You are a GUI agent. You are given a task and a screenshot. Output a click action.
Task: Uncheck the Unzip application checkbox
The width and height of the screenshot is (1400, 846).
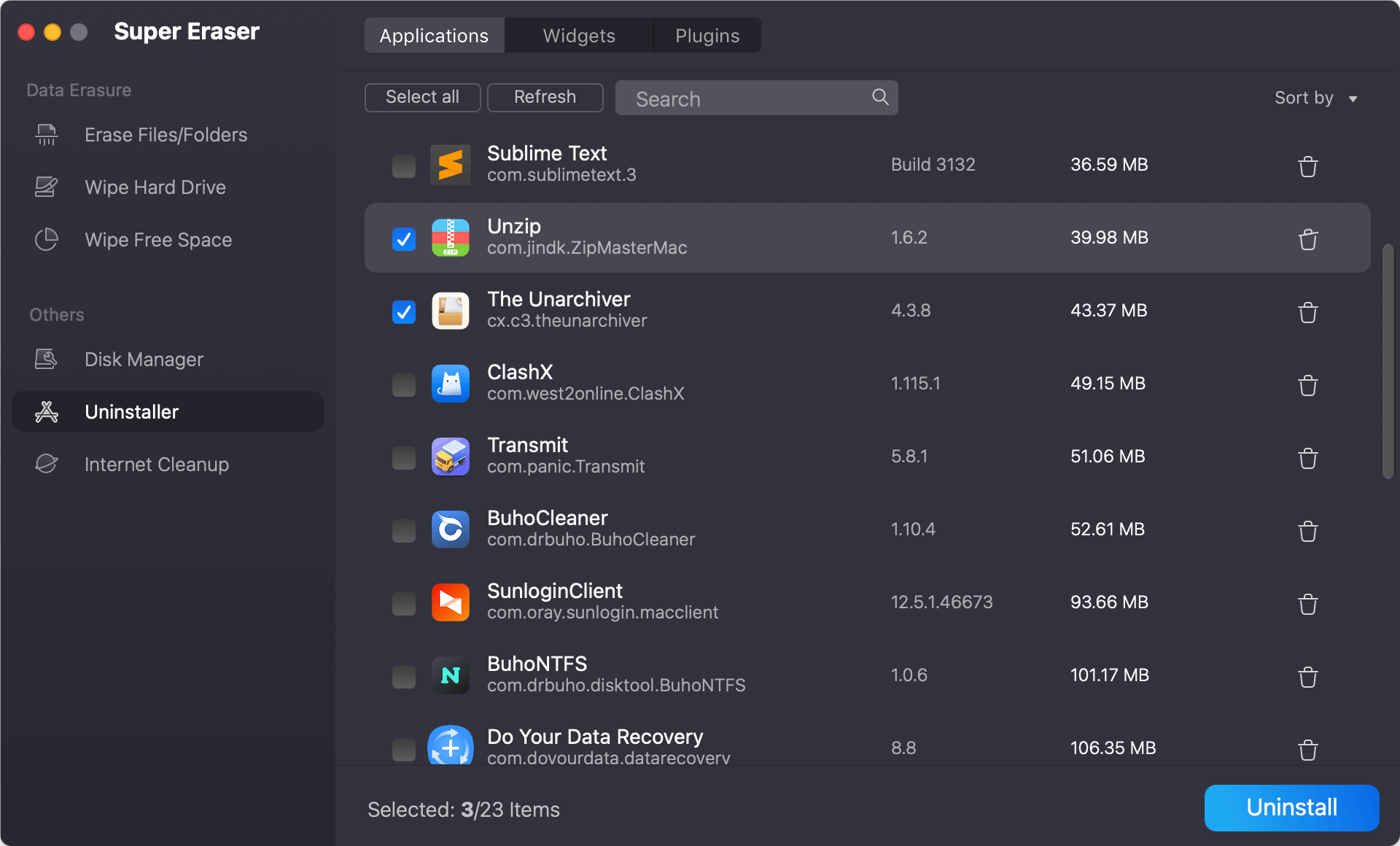pyautogui.click(x=403, y=238)
